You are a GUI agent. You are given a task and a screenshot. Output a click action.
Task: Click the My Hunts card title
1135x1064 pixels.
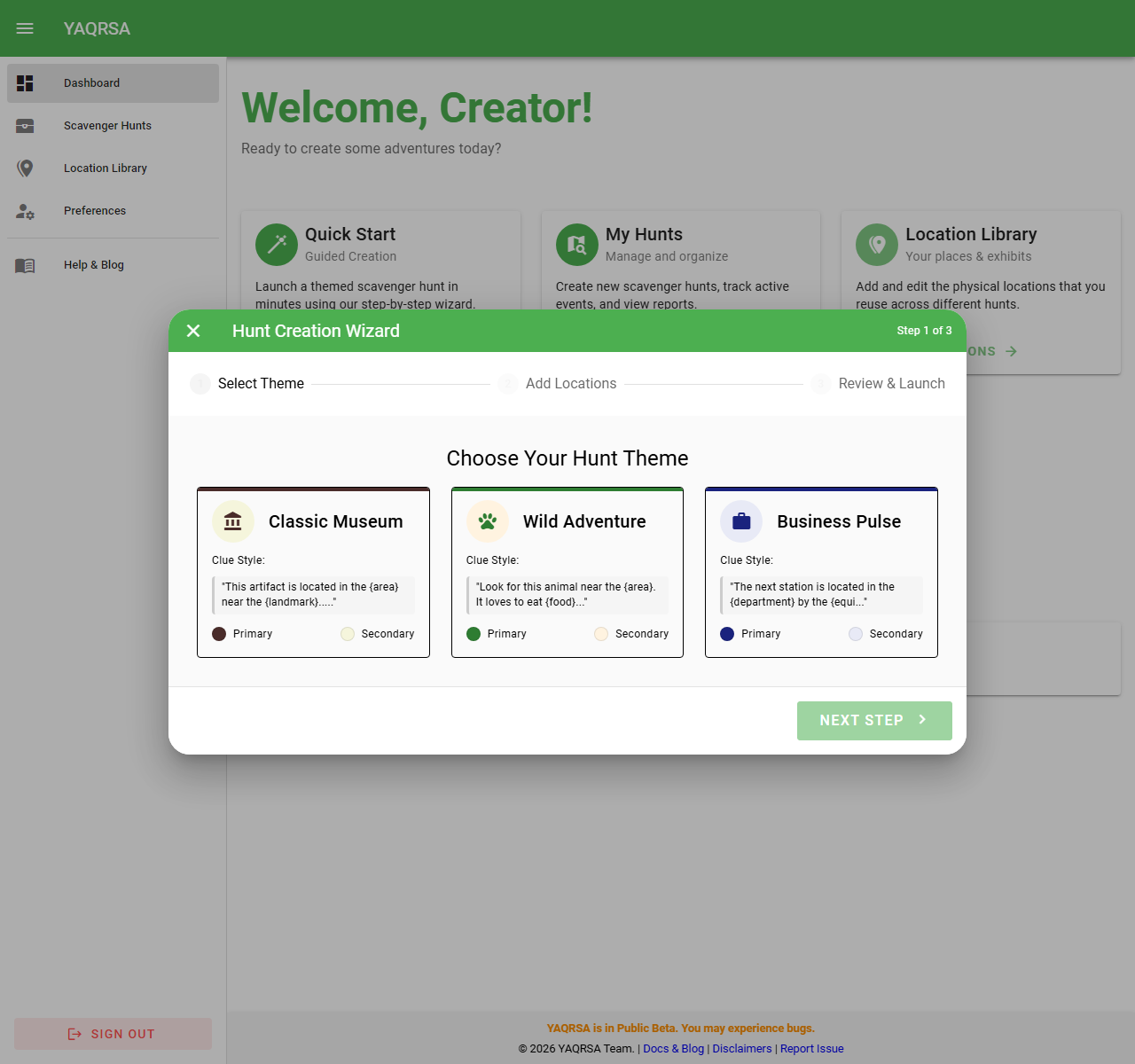point(644,234)
